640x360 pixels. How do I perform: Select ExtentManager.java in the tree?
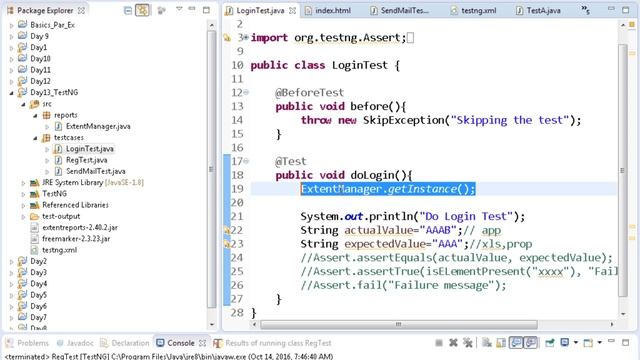click(98, 127)
